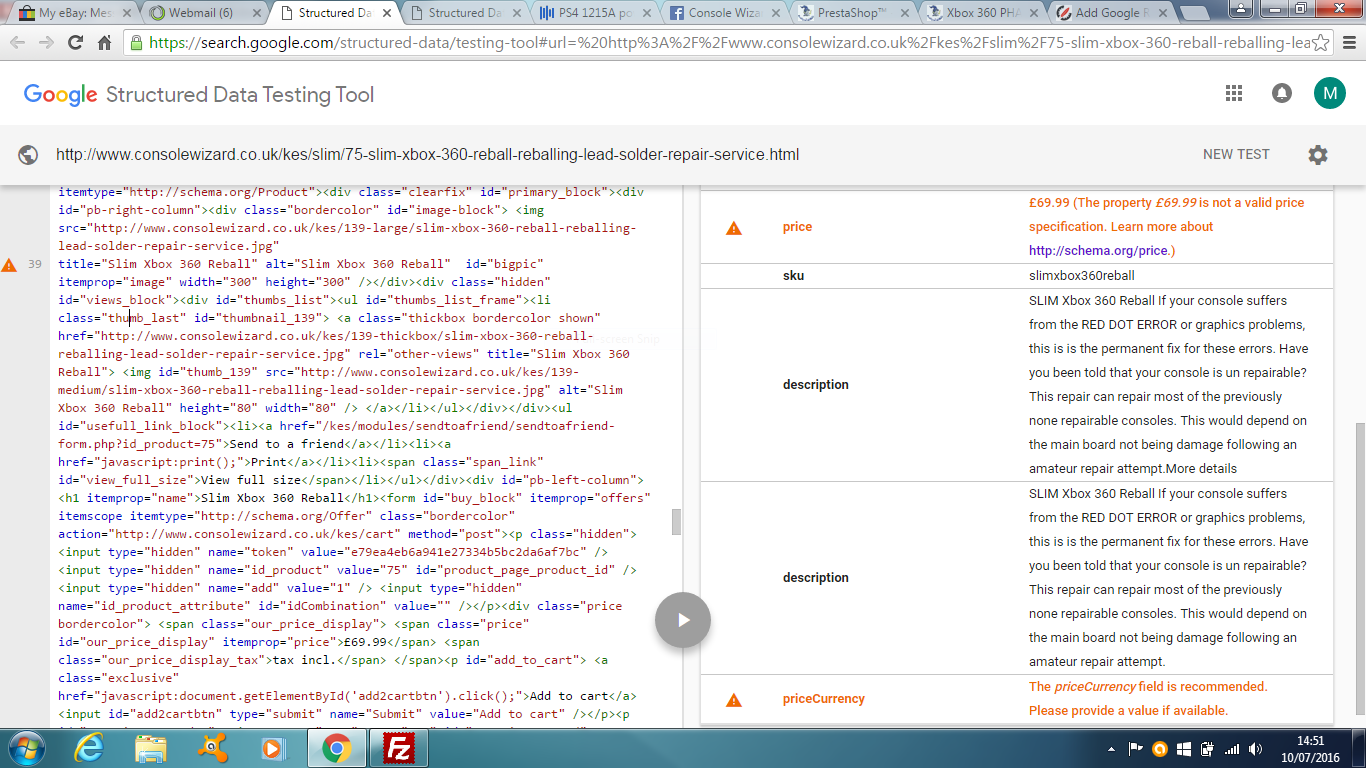Click the warning icon at code line 39
This screenshot has height=768, width=1366.
click(x=9, y=265)
